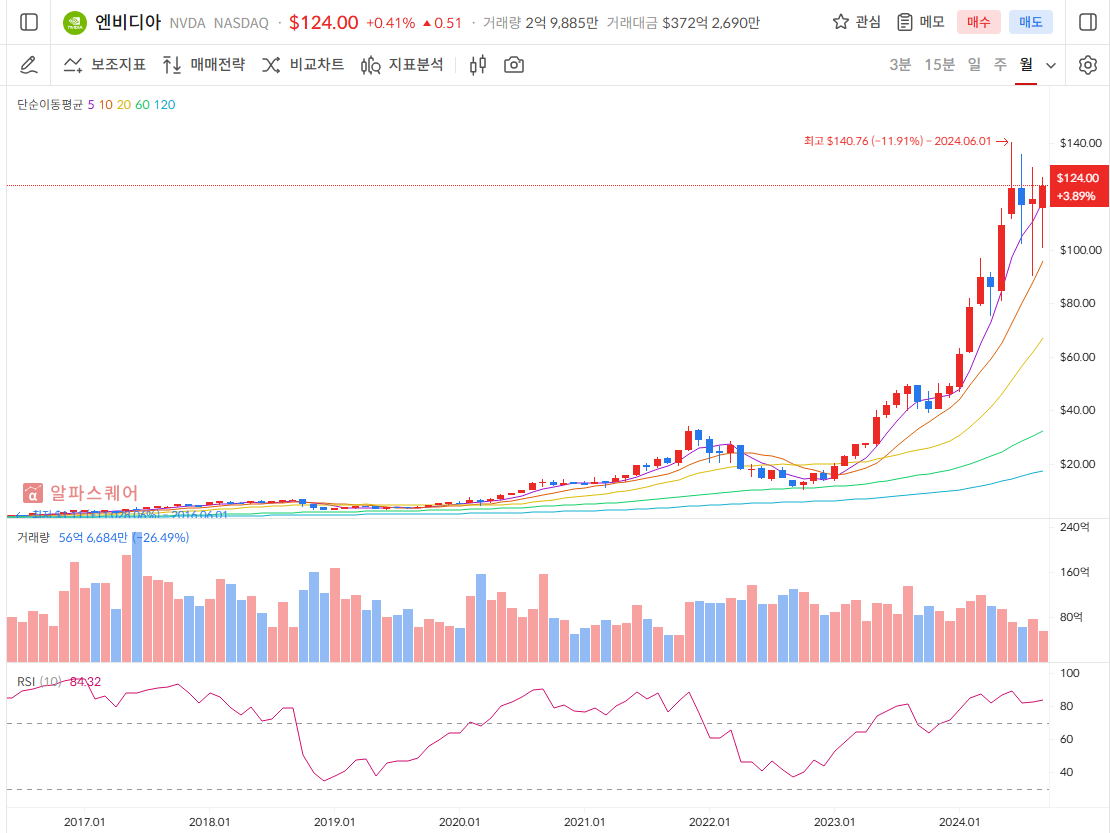Open chart settings gear icon

click(1088, 65)
